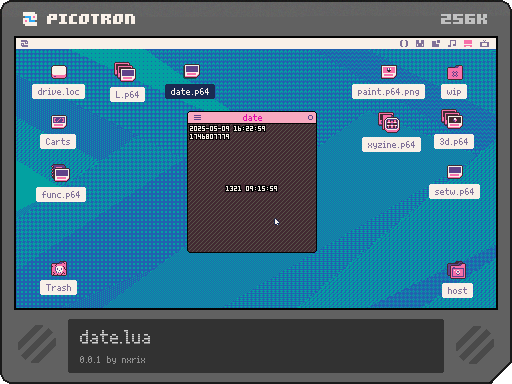This screenshot has width=512, height=384.
Task: Open the hamburger menu of date window
Action: point(197,117)
